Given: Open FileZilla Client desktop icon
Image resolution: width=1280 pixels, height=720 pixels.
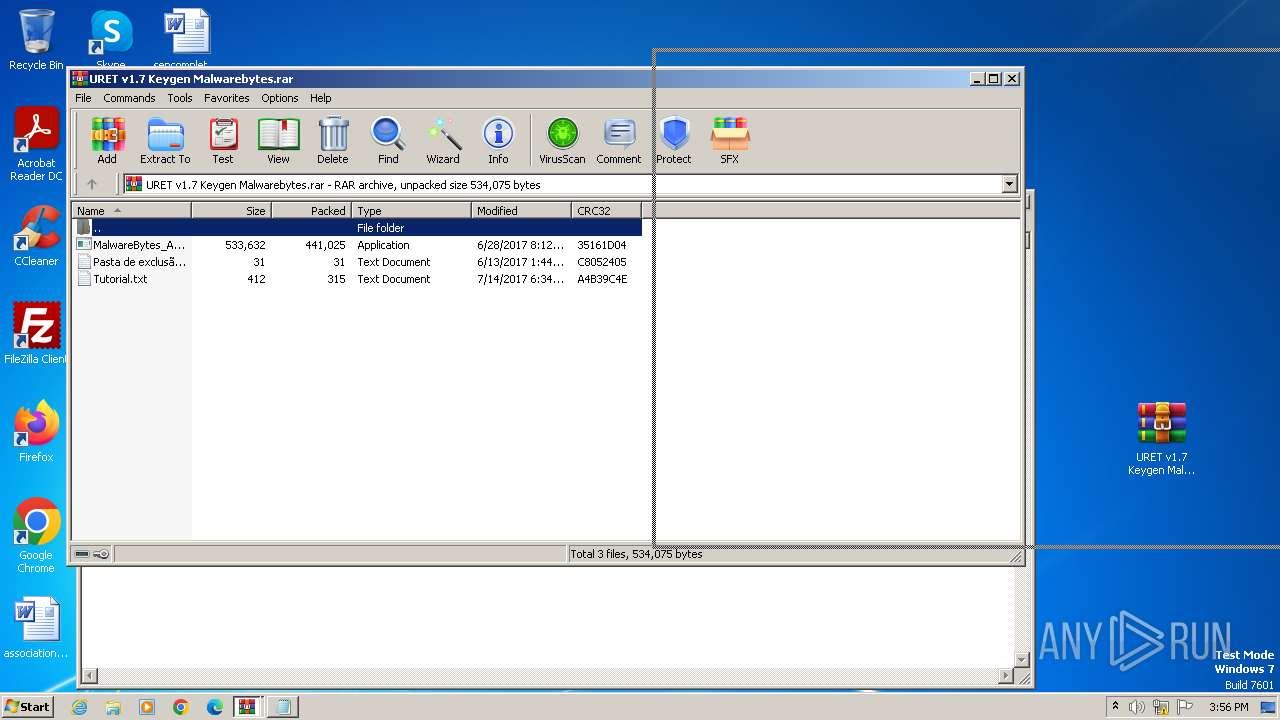Looking at the screenshot, I should [36, 334].
